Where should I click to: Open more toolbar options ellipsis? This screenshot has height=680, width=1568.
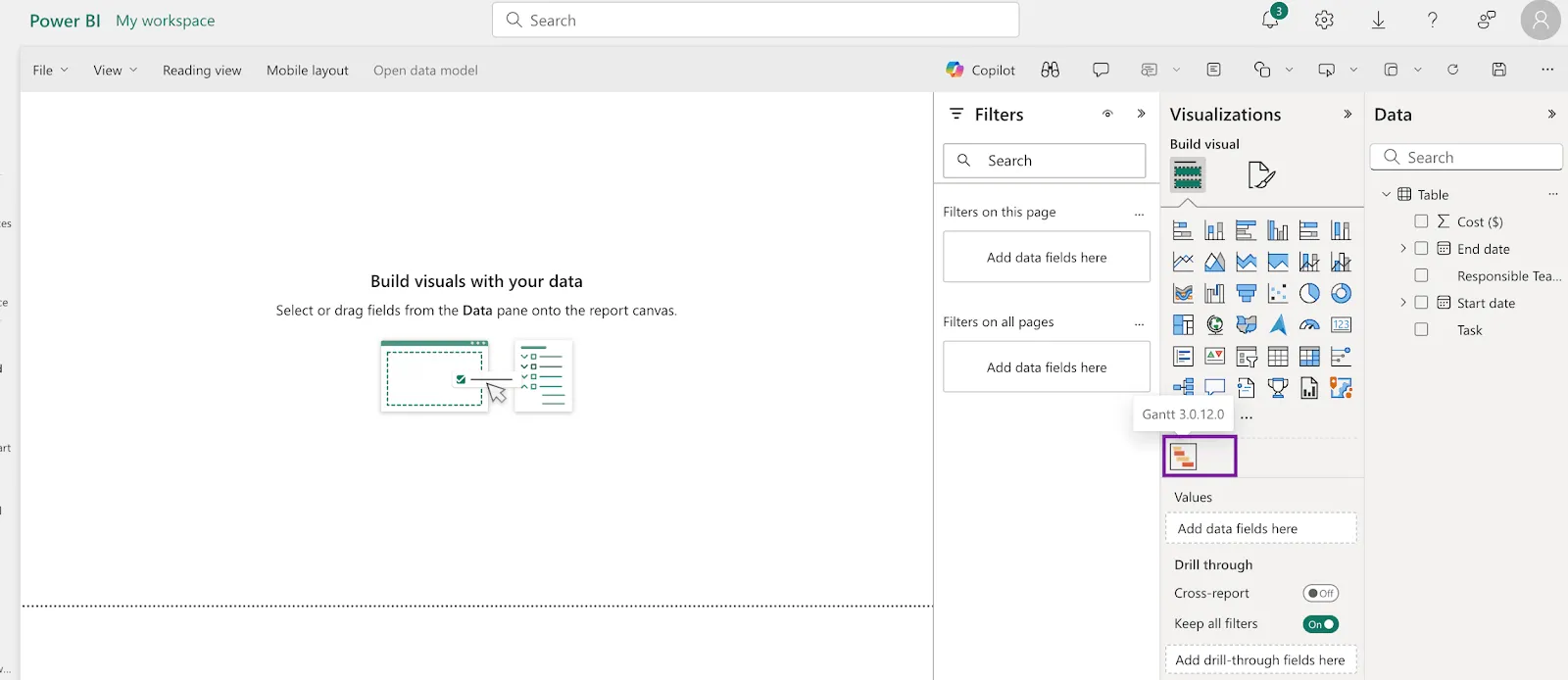pos(1547,70)
